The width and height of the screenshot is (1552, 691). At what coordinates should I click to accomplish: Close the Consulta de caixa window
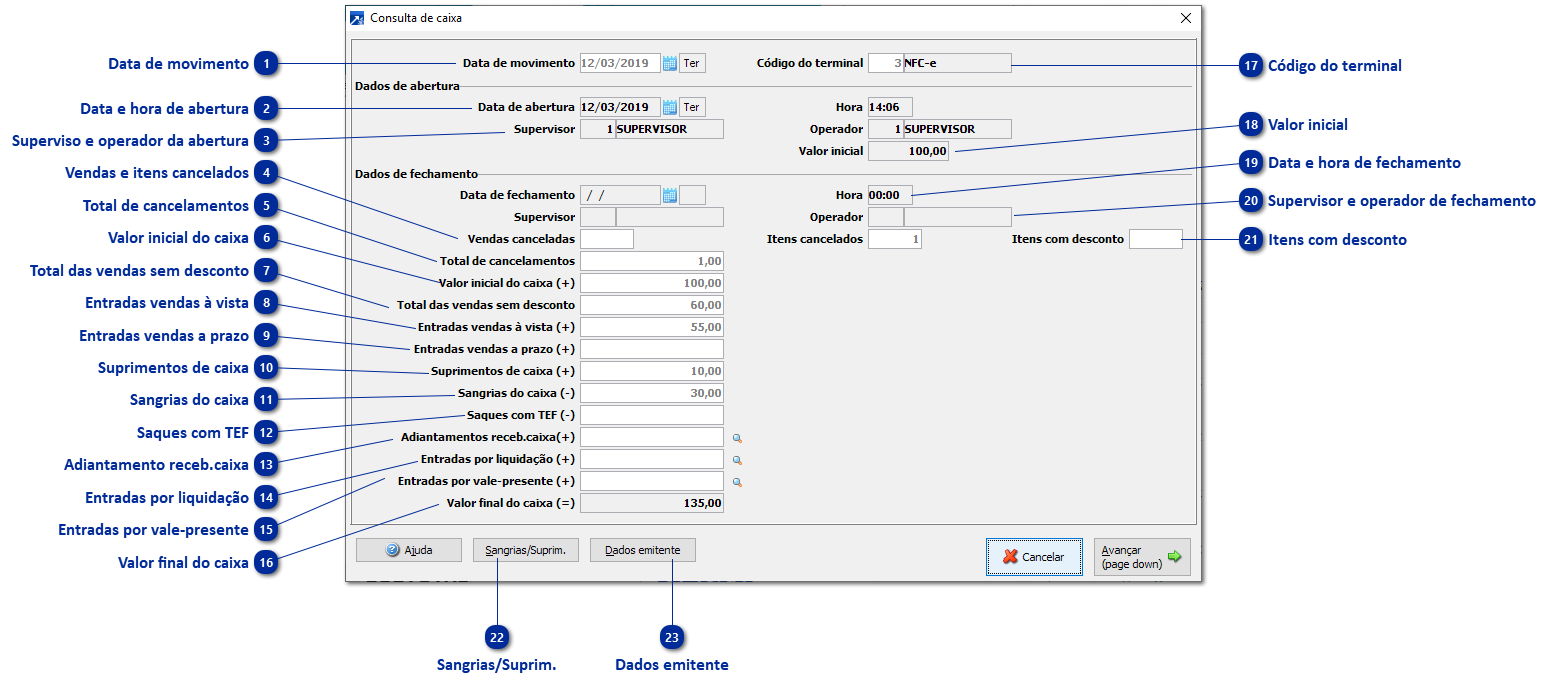[1185, 18]
